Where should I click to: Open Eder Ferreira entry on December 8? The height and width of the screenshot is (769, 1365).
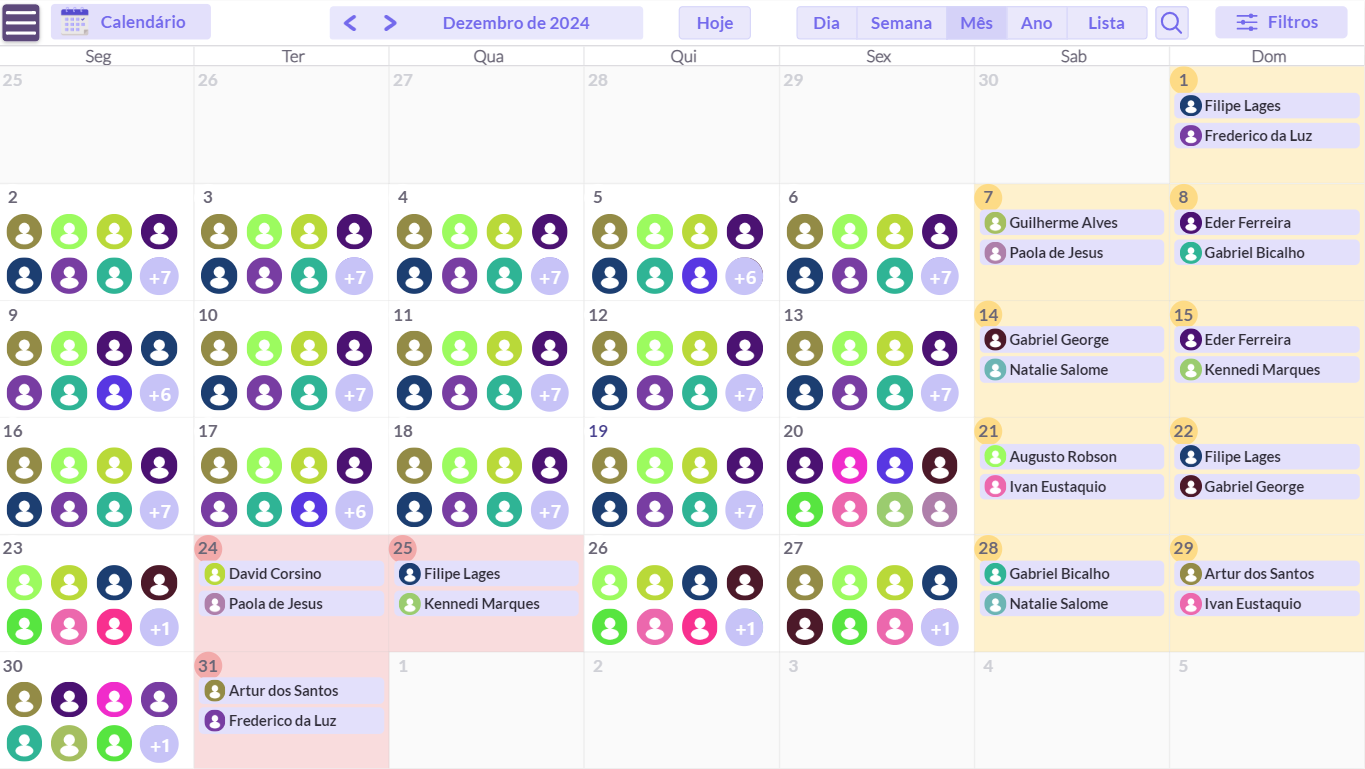[1267, 223]
